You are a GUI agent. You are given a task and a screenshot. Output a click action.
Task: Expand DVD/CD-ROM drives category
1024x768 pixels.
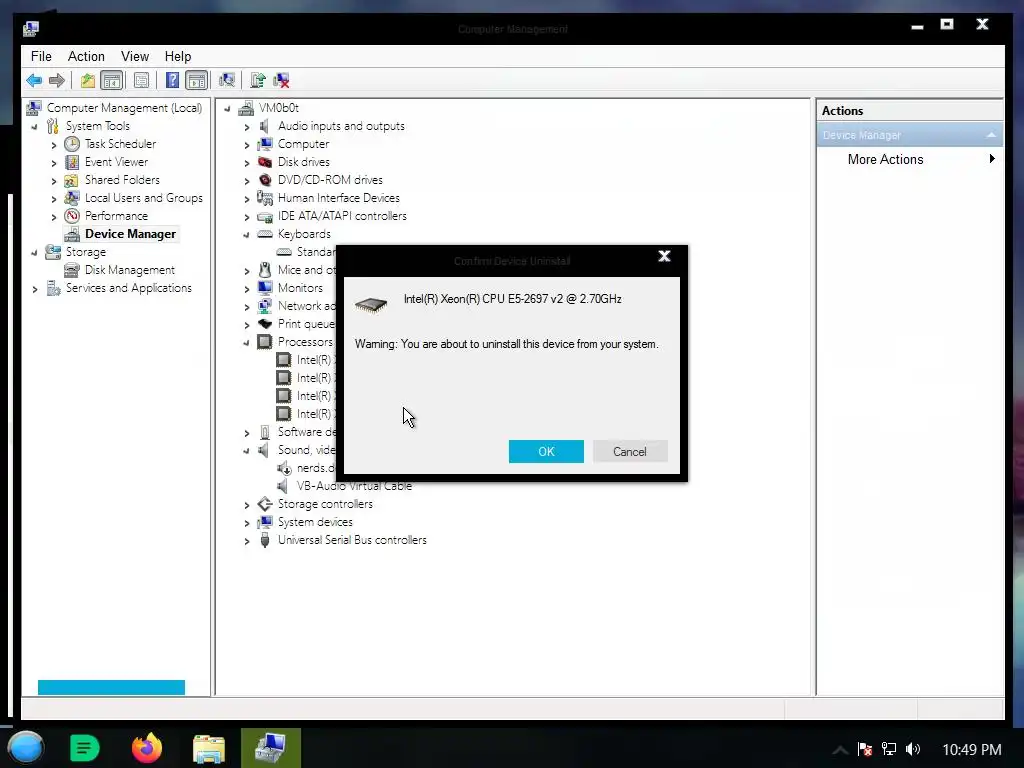(x=247, y=181)
